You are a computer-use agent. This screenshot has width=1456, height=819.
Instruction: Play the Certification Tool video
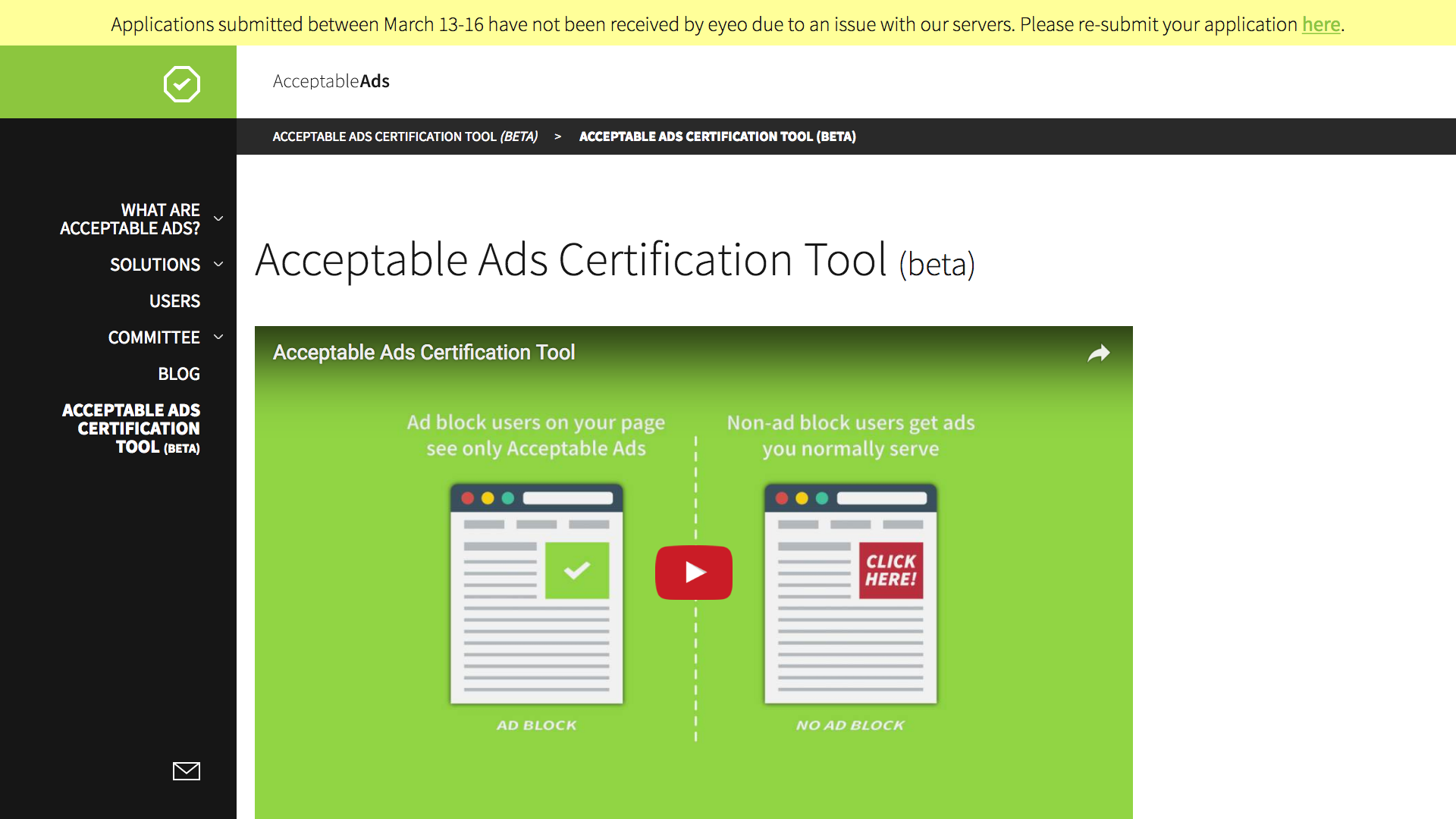point(694,573)
